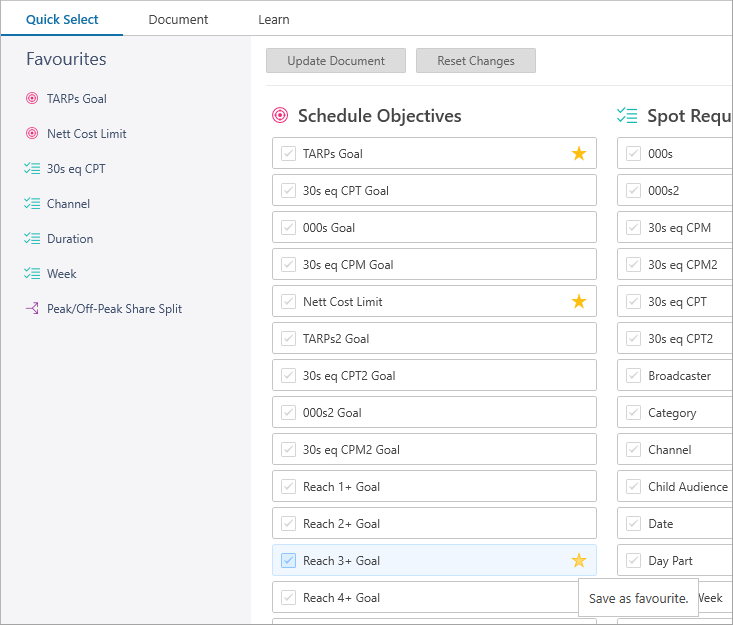
Task: Click the Update Document button
Action: pyautogui.click(x=336, y=60)
